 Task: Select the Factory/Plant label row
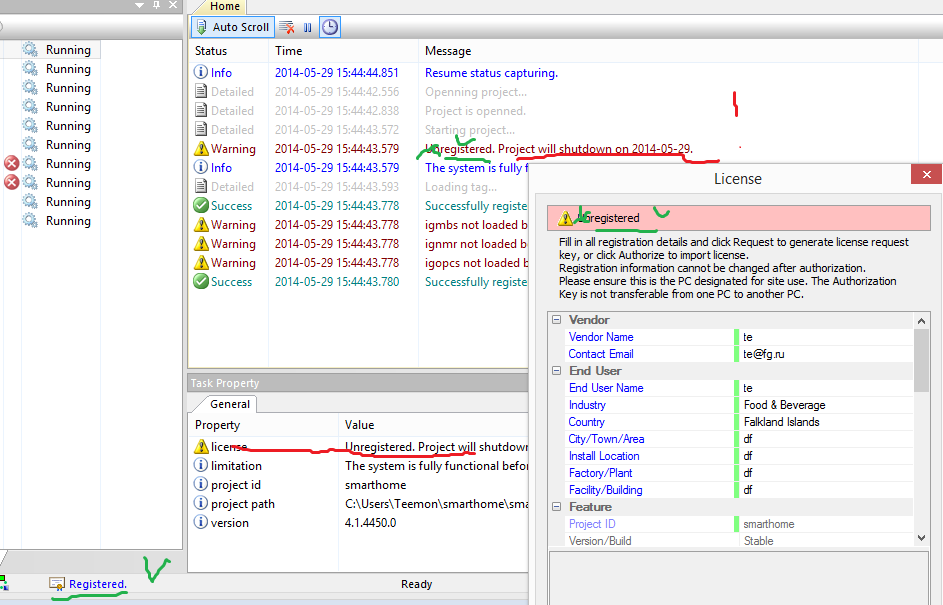point(600,473)
